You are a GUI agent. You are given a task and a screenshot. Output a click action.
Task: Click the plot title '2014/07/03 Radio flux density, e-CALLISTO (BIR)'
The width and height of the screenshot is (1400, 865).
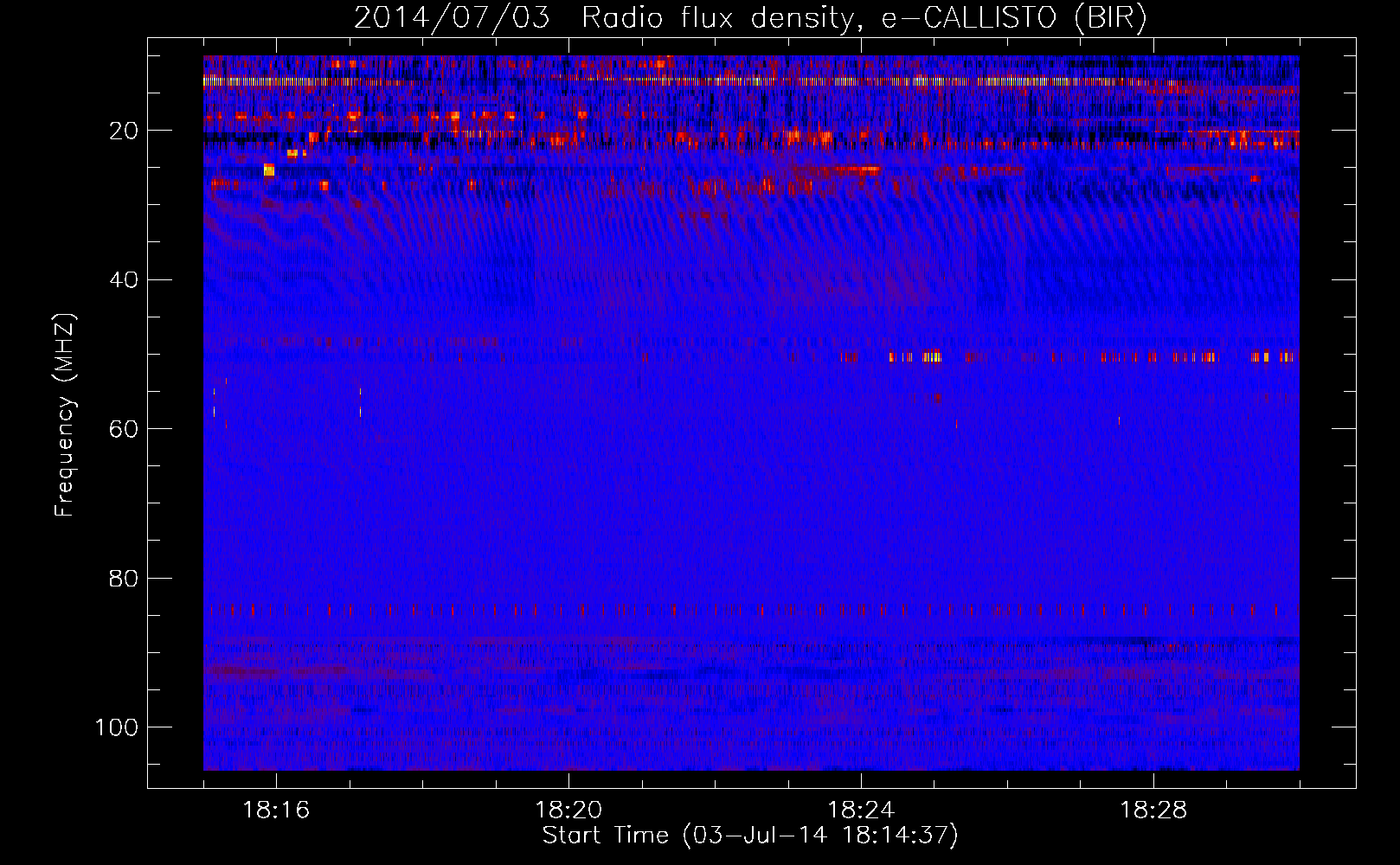(x=750, y=18)
